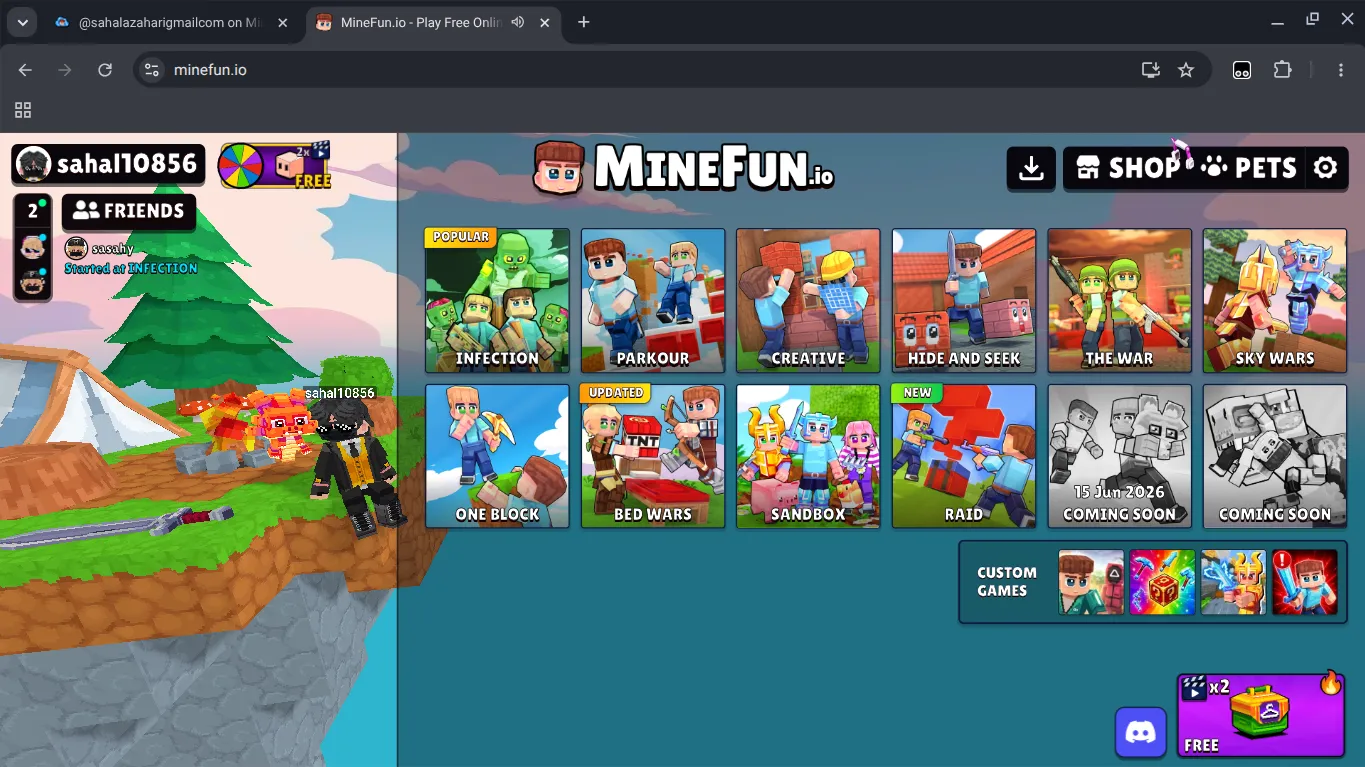This screenshot has width=1365, height=767.
Task: Open install app icon in address bar
Action: click(x=1151, y=70)
